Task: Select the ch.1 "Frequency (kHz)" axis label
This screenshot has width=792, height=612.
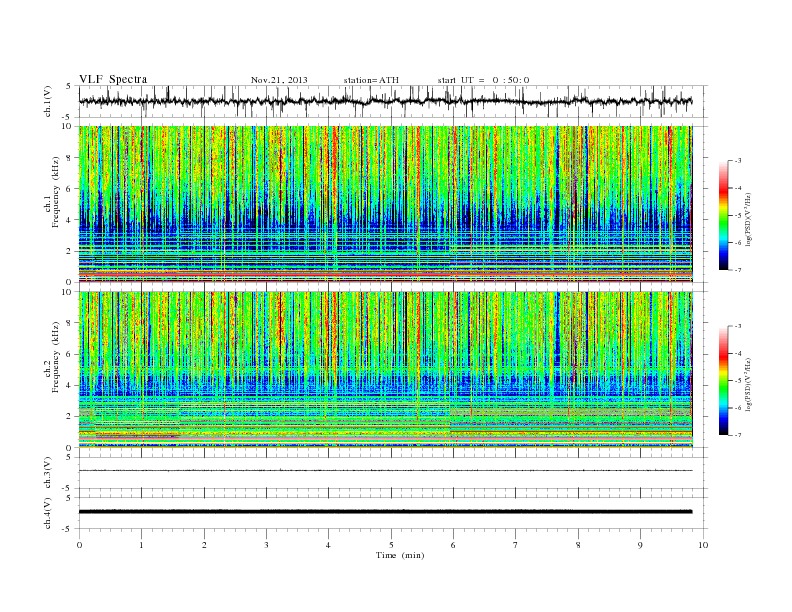Action: [55, 192]
